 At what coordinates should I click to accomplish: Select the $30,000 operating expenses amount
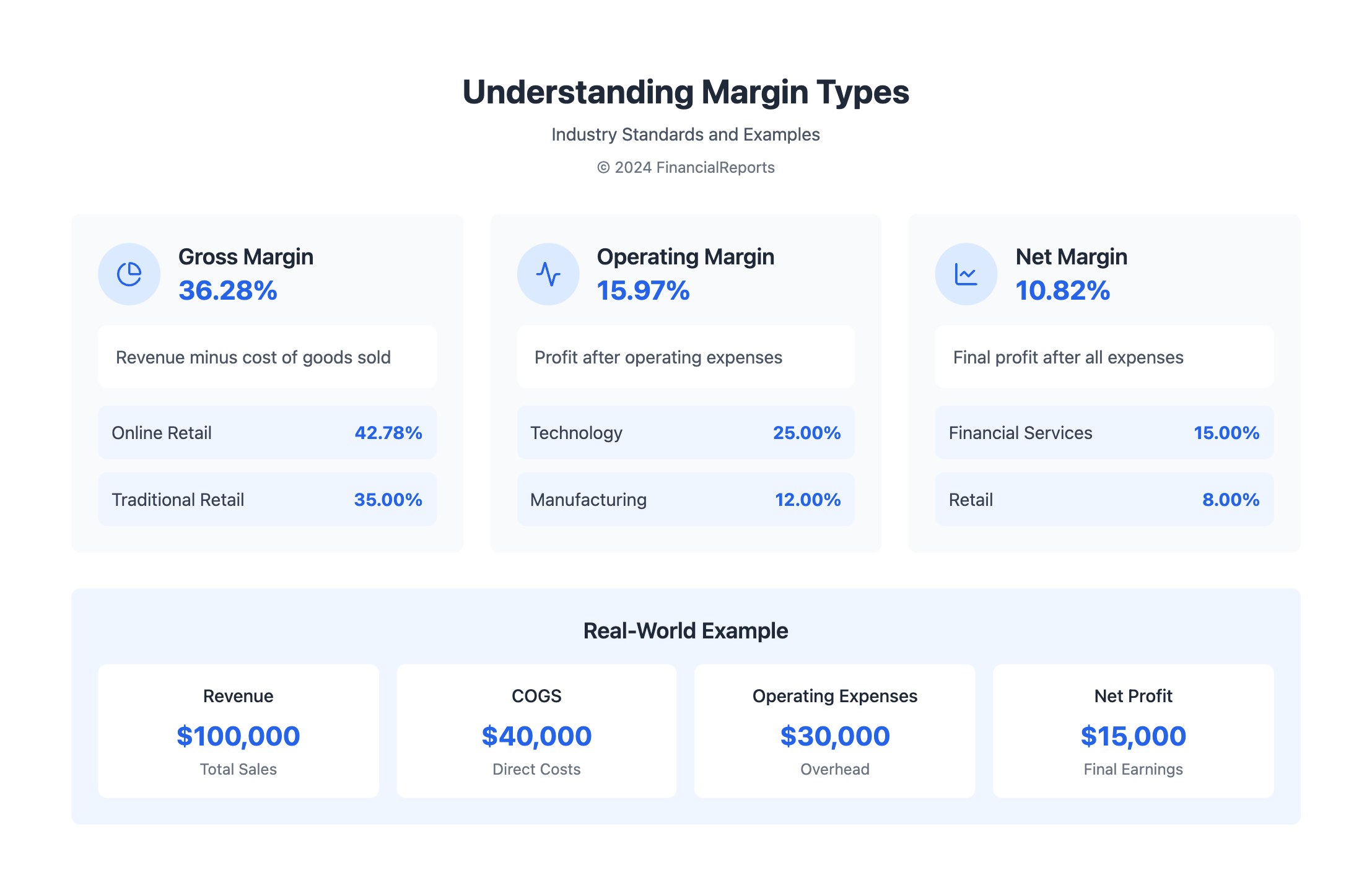835,736
